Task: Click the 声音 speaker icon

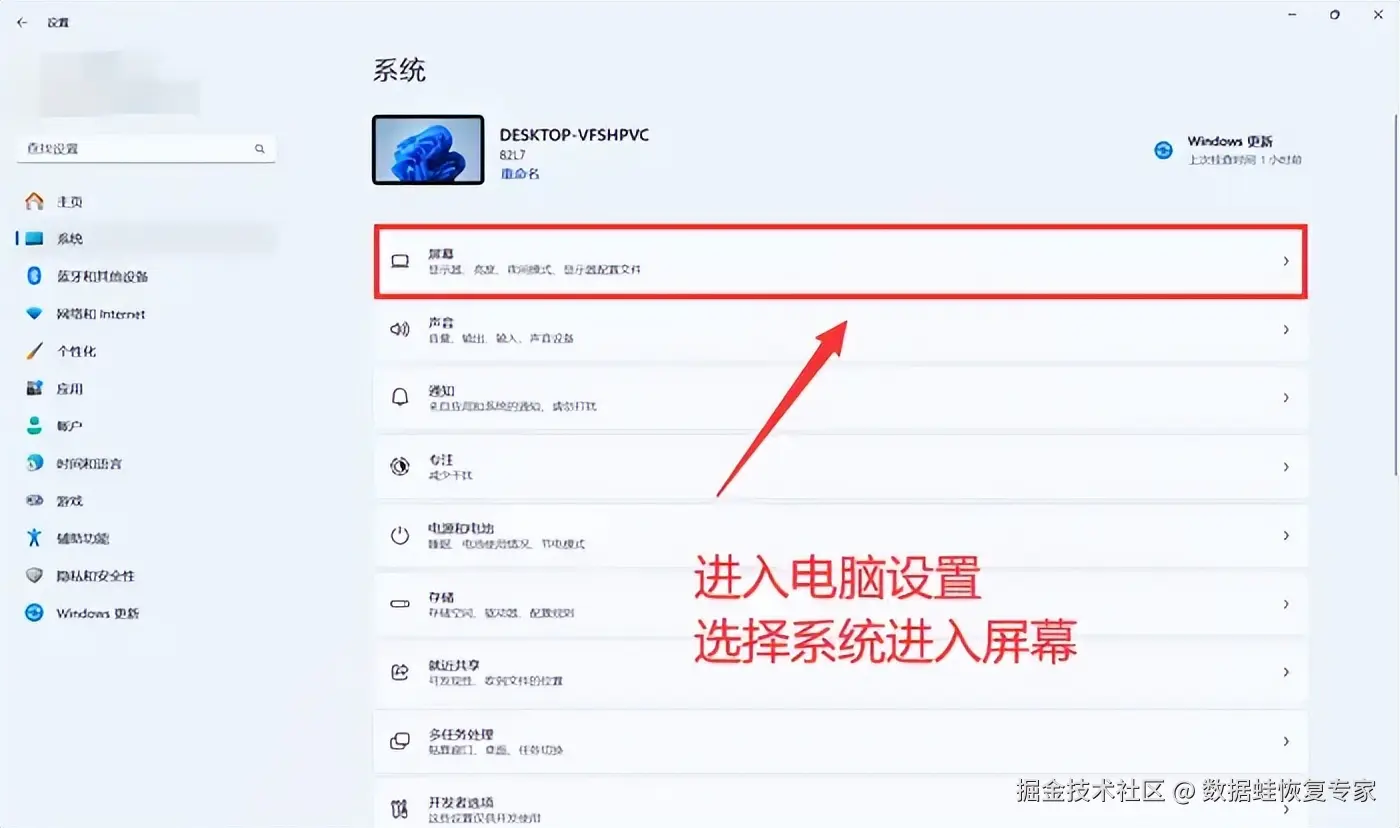Action: pos(400,329)
